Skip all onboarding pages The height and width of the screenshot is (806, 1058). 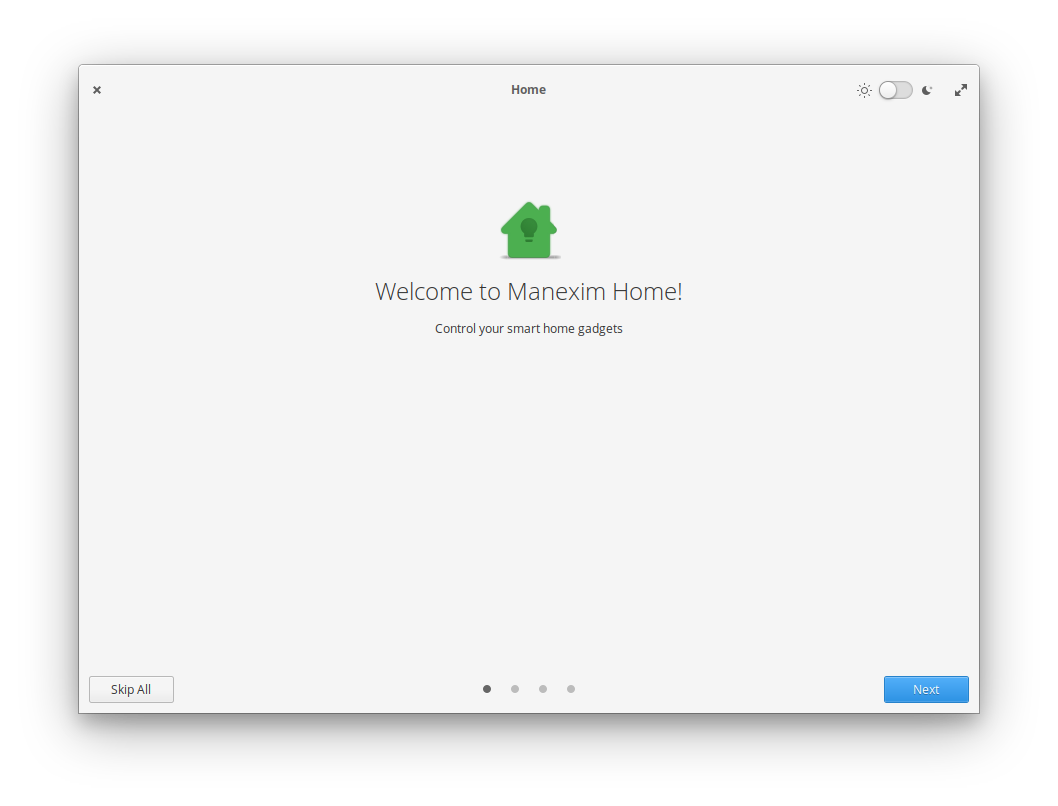[x=132, y=689]
